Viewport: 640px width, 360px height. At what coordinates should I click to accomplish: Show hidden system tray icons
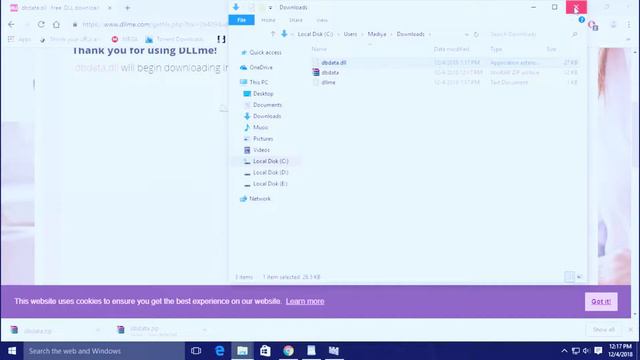pos(564,351)
